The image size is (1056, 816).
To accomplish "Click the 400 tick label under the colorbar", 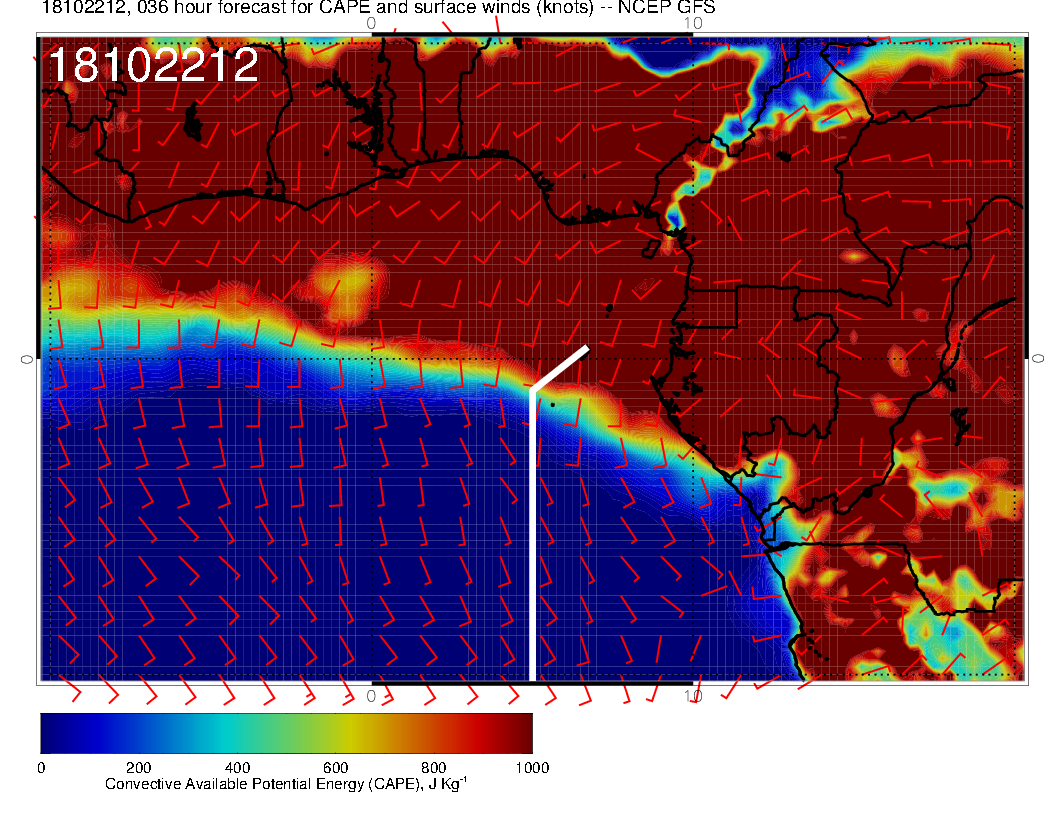I will click(x=237, y=768).
